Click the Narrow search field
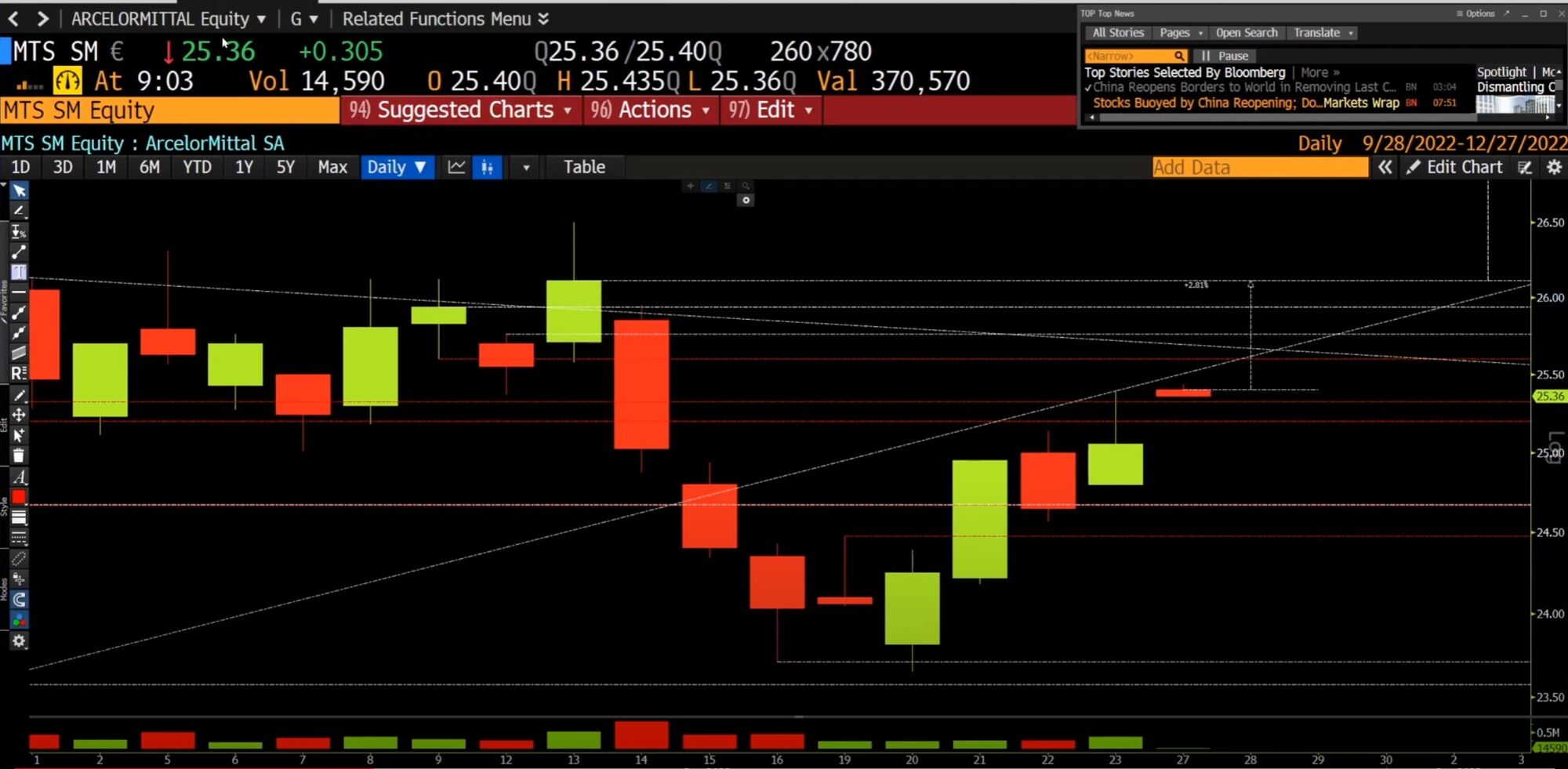Viewport: 1568px width, 769px height. pos(1136,56)
